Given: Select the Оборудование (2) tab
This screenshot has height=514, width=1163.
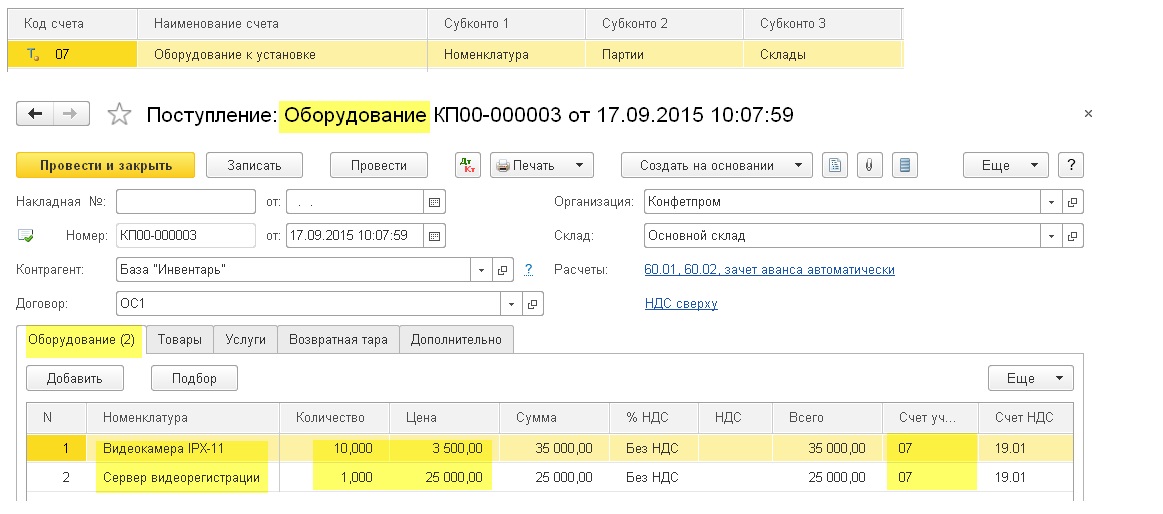Looking at the screenshot, I should (x=82, y=340).
